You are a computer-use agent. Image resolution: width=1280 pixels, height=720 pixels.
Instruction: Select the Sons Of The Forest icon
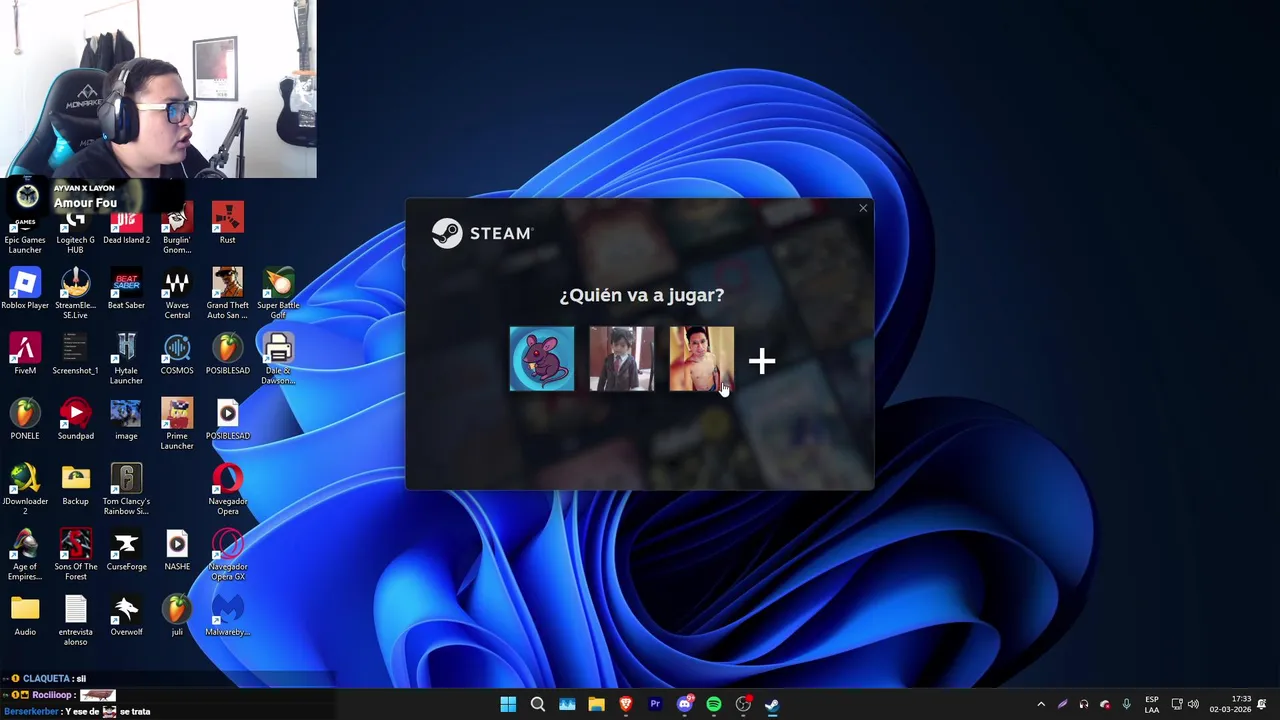tap(75, 555)
